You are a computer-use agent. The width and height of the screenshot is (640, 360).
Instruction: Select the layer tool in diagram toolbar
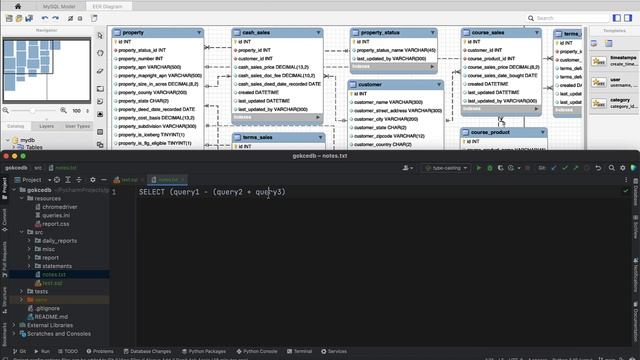pos(100,89)
